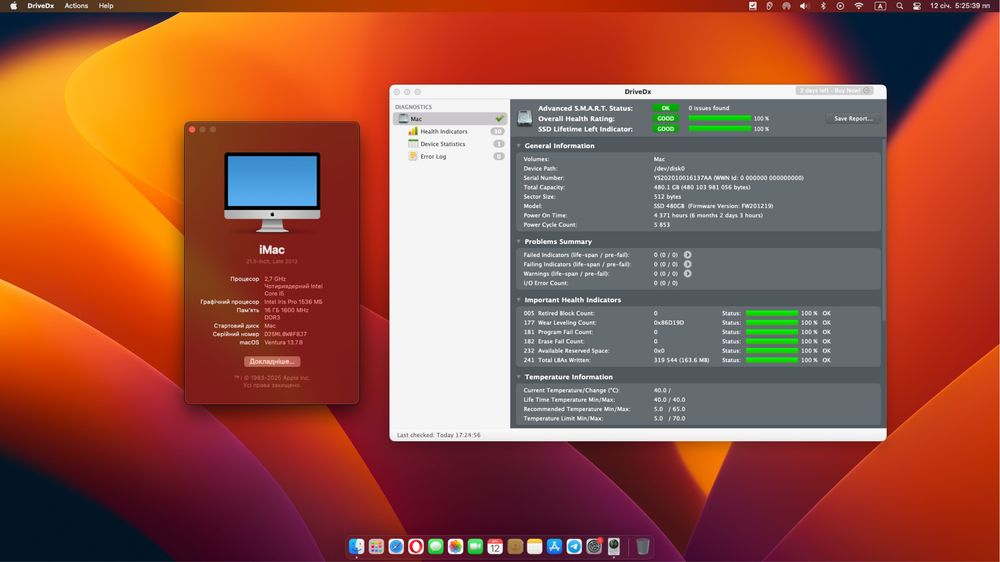Open the Wi-Fi status menu
1000x562 pixels.
tap(859, 6)
